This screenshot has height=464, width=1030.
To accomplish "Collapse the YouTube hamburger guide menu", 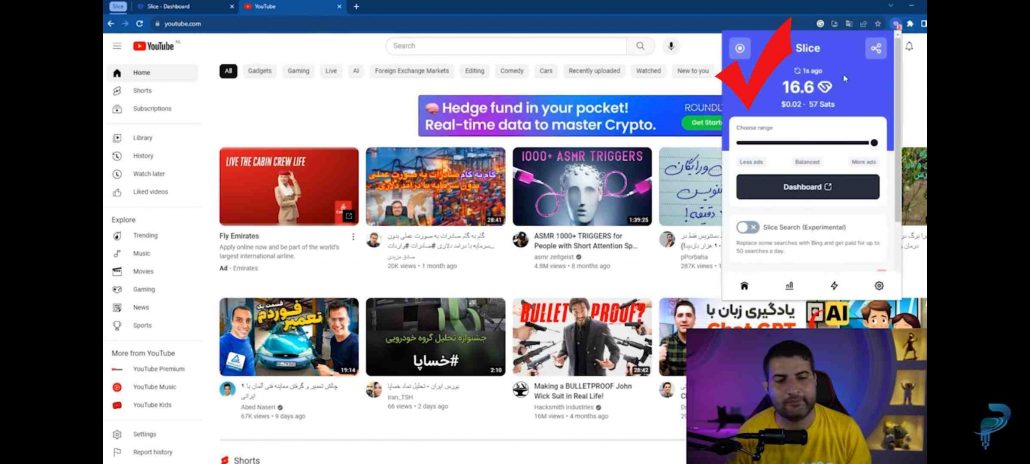I will coord(117,46).
